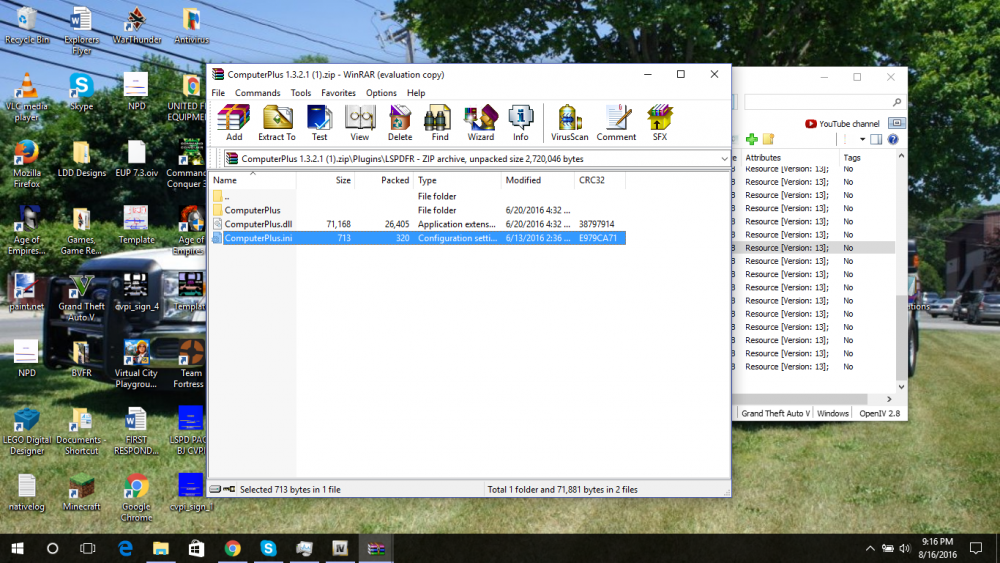Click the drive icon in WinRAR status bar
Image resolution: width=1000 pixels, height=563 pixels.
tap(216, 490)
